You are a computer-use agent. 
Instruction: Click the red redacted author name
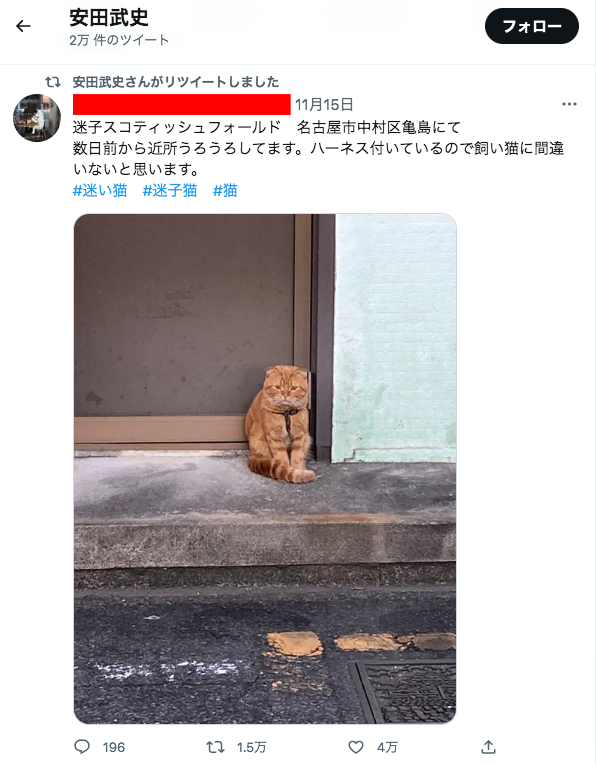point(181,104)
